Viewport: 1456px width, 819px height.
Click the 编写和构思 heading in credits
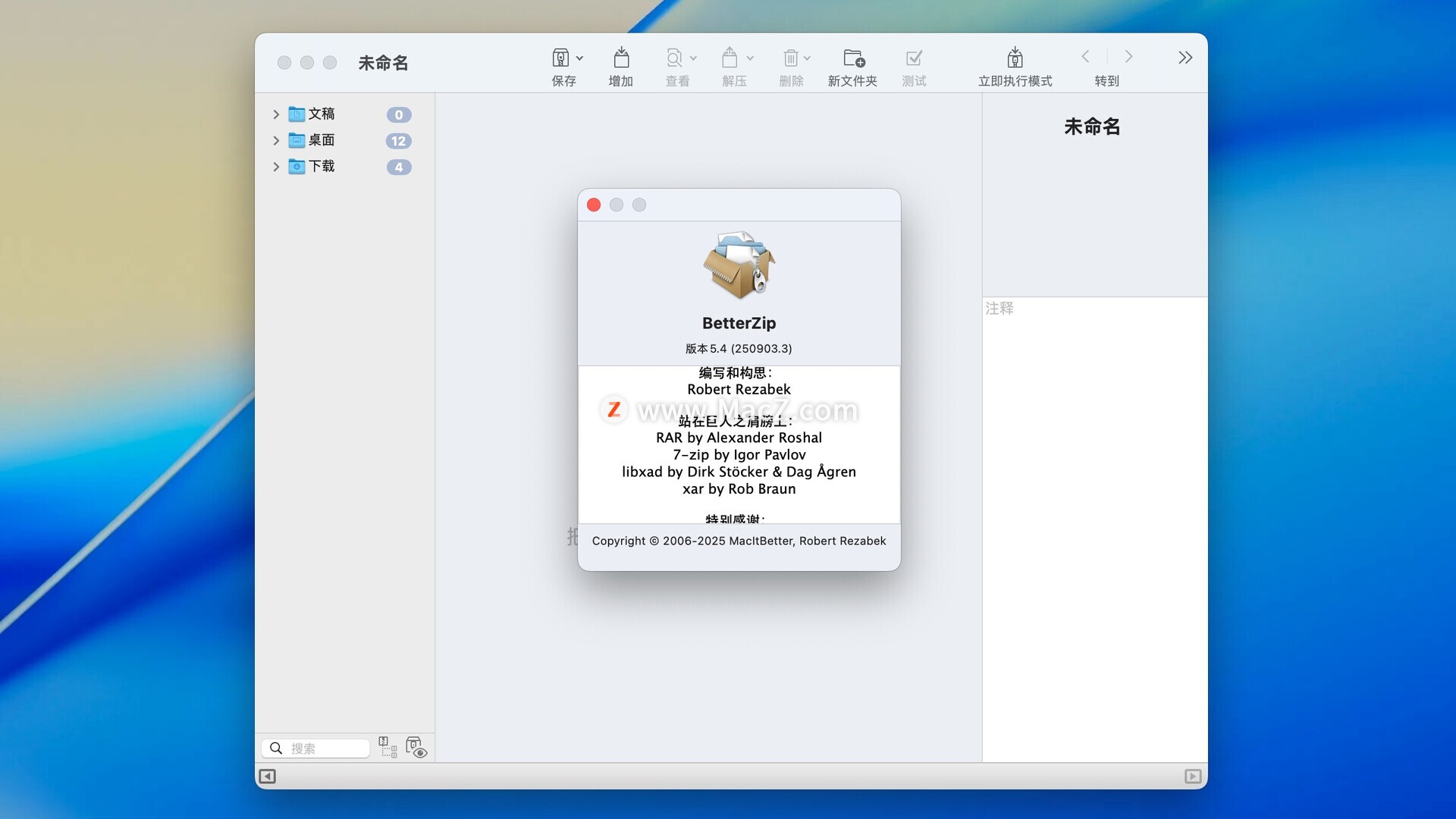point(735,373)
